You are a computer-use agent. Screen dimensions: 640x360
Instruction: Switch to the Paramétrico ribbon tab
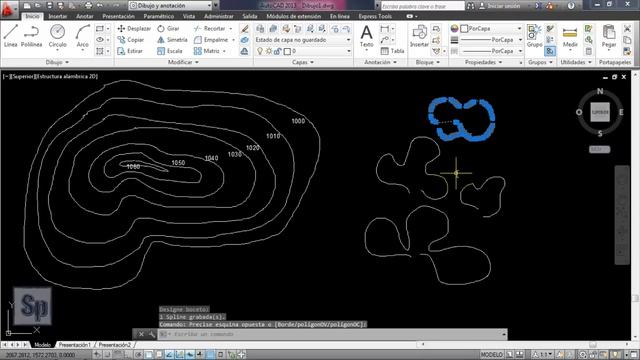pyautogui.click(x=158, y=16)
